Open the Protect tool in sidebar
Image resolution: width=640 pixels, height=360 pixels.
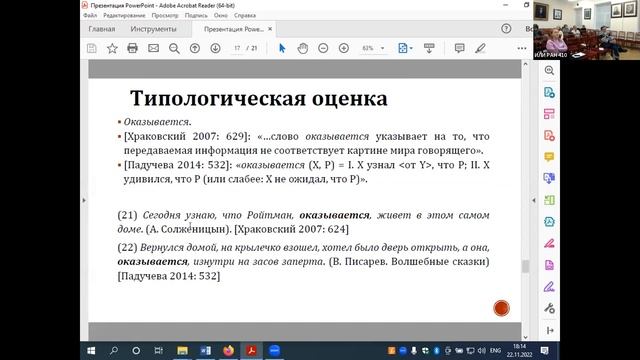pos(549,222)
